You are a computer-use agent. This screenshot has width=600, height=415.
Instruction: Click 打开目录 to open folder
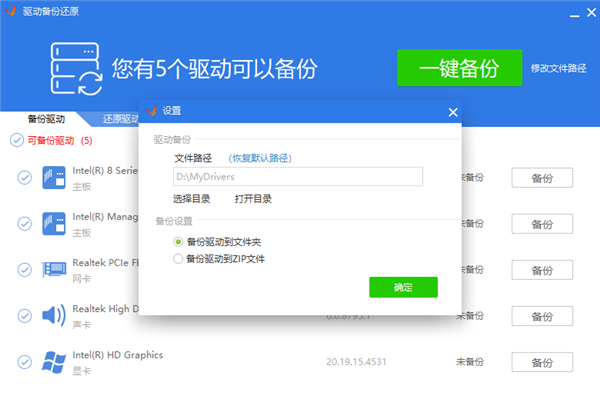pos(253,199)
